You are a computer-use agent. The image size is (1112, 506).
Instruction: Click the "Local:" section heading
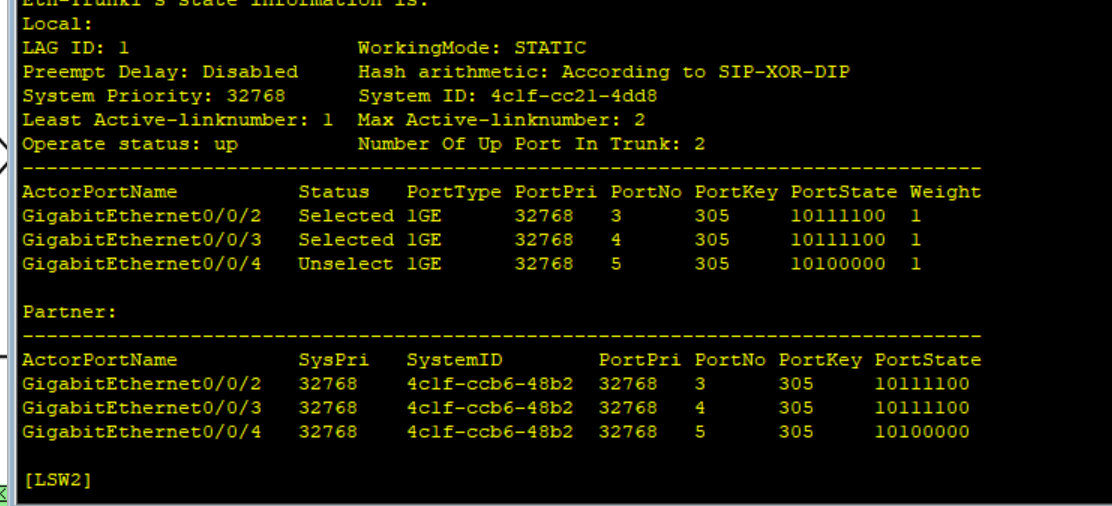click(57, 24)
